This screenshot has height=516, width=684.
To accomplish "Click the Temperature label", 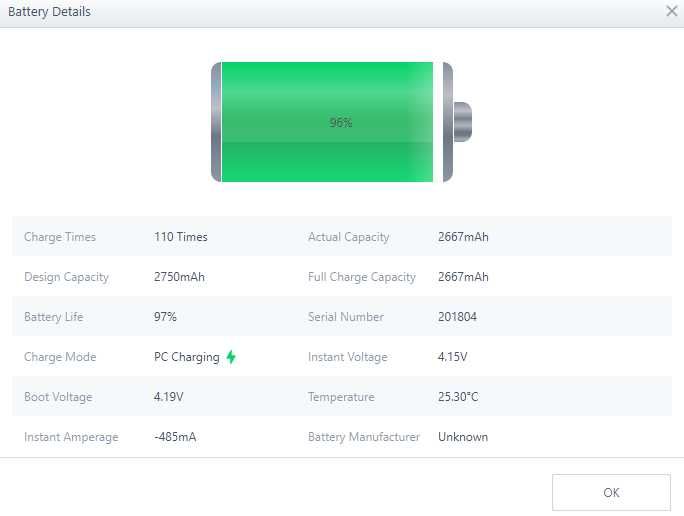I will click(x=341, y=397).
